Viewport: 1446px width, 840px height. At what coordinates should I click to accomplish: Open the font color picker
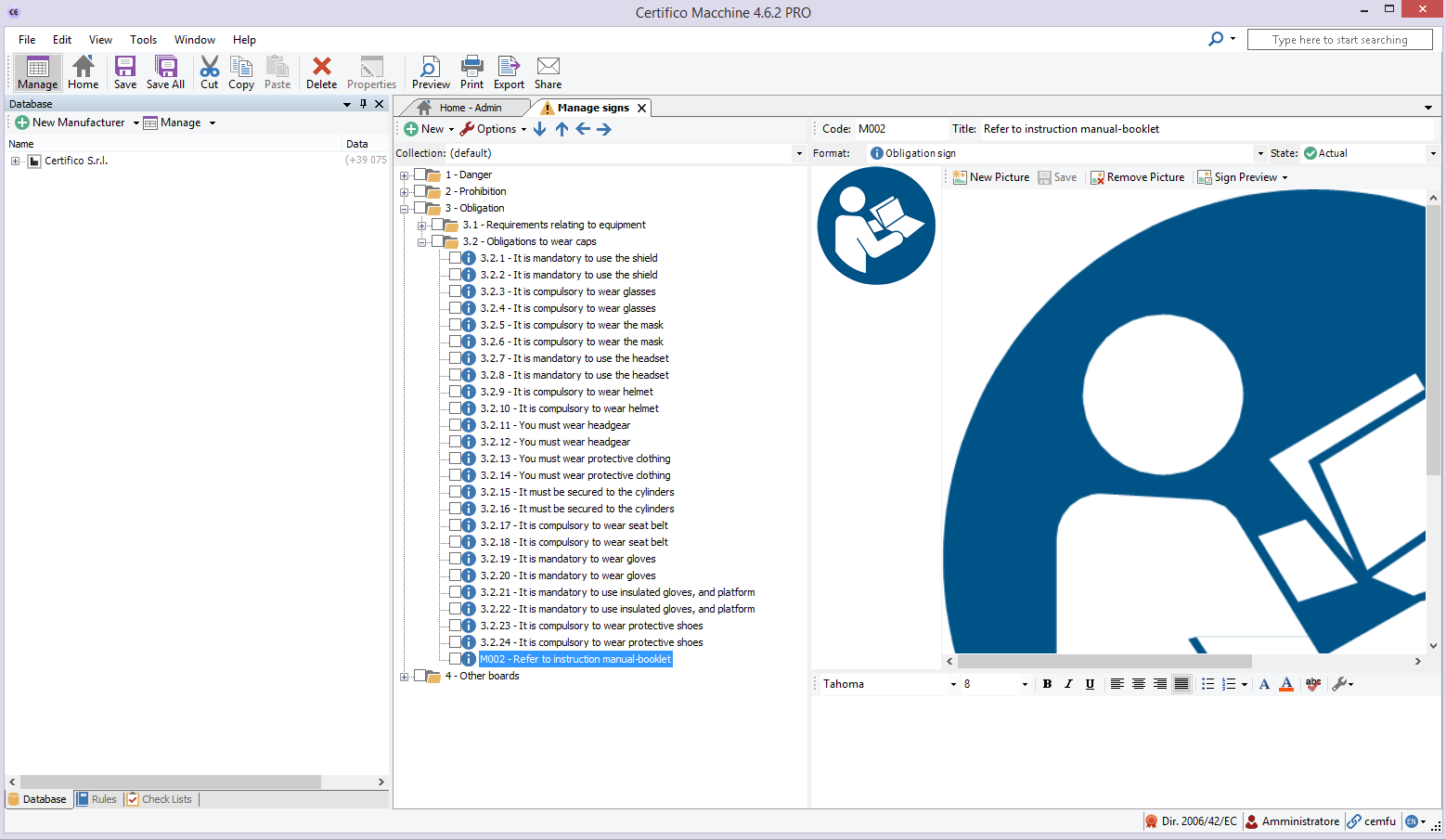[1285, 684]
